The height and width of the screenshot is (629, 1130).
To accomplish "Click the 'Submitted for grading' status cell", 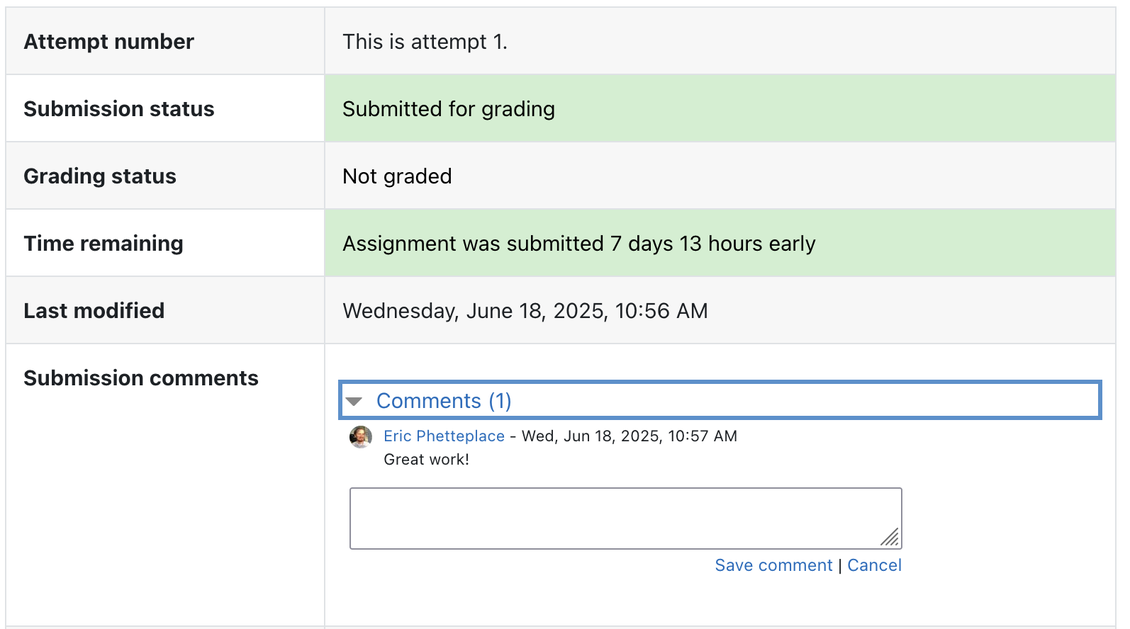I will click(x=448, y=108).
